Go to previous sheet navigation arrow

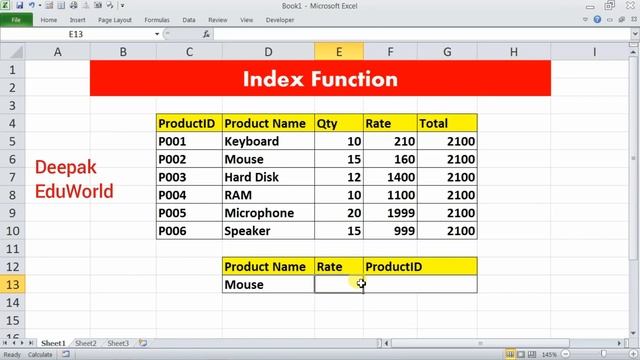click(x=14, y=343)
